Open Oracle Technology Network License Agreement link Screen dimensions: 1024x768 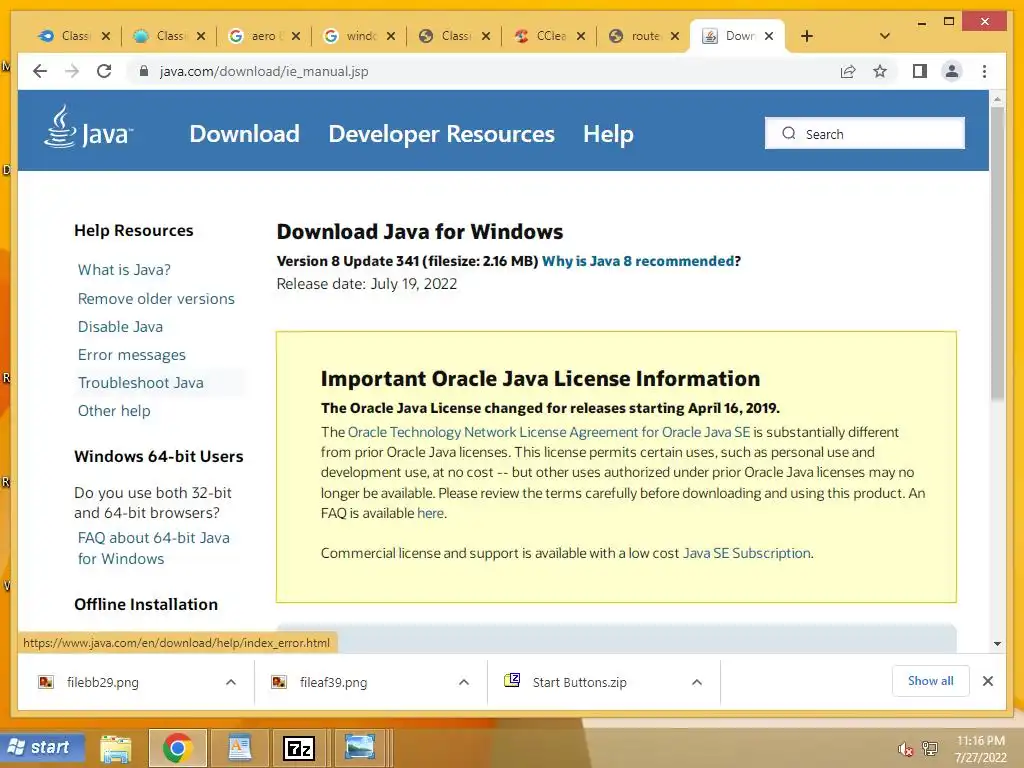[549, 432]
